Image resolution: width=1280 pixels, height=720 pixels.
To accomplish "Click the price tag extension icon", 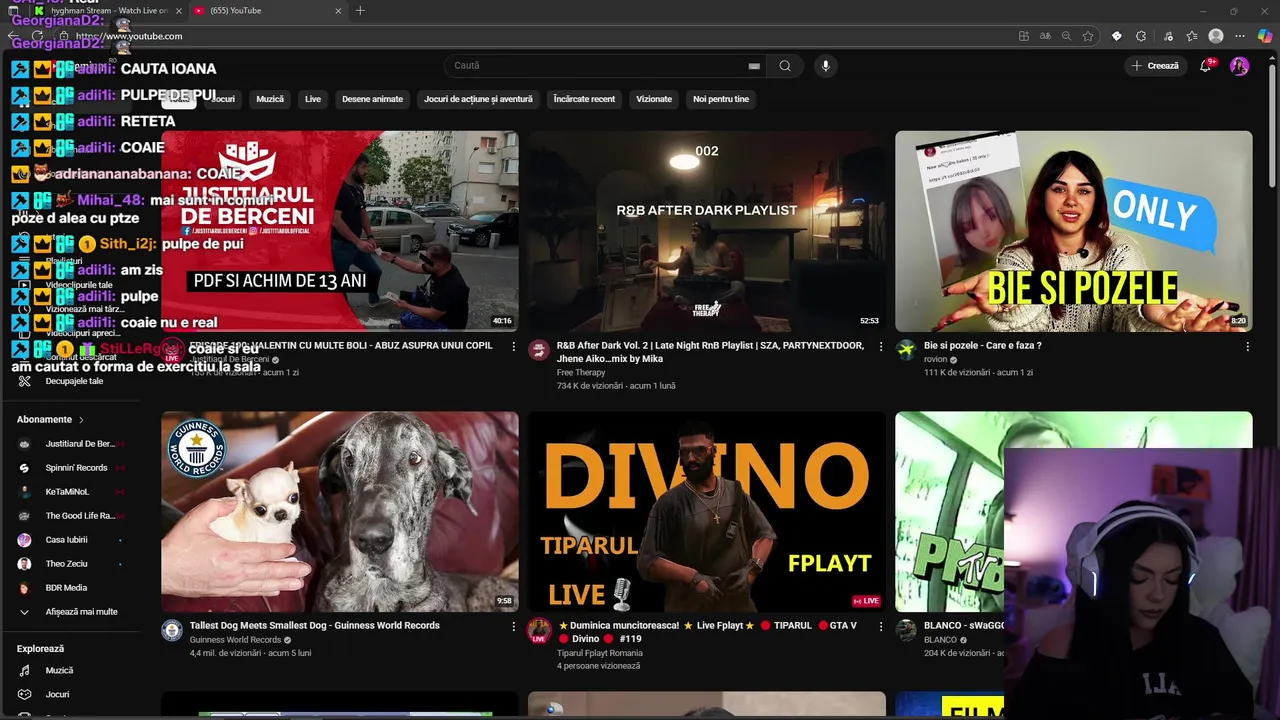I will click(x=1117, y=36).
